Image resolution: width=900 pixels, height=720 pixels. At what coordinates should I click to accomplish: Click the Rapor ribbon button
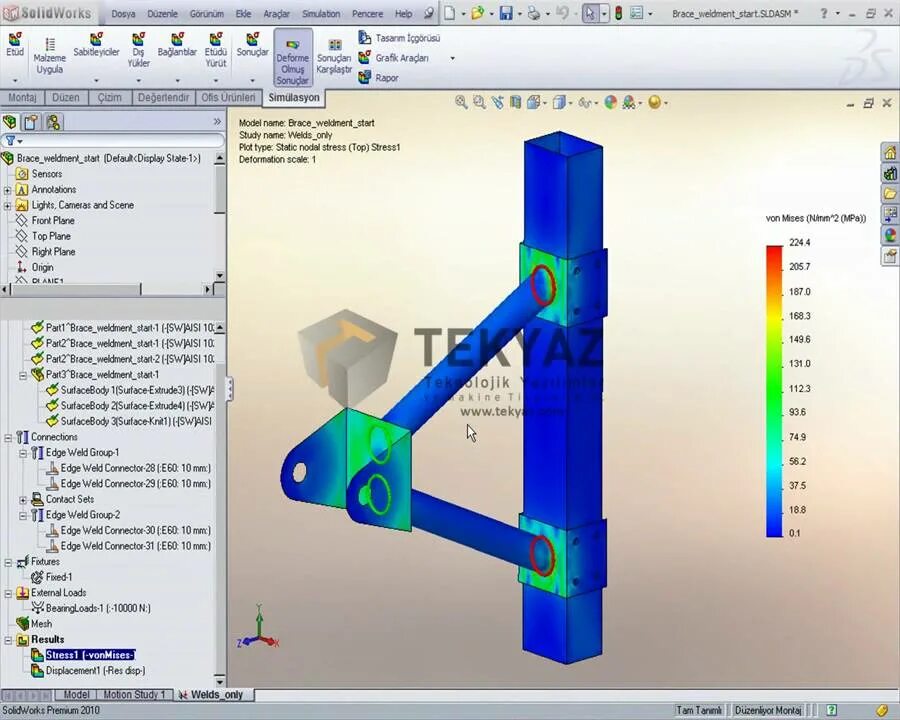[386, 77]
